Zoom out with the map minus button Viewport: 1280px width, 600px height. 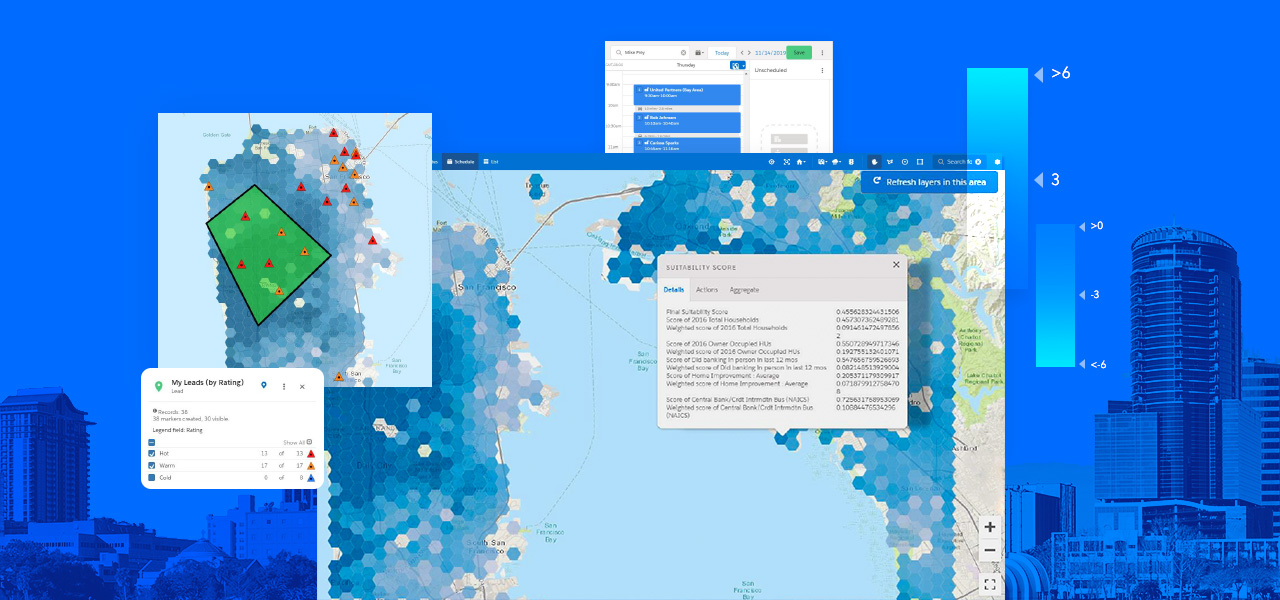pyautogui.click(x=989, y=550)
